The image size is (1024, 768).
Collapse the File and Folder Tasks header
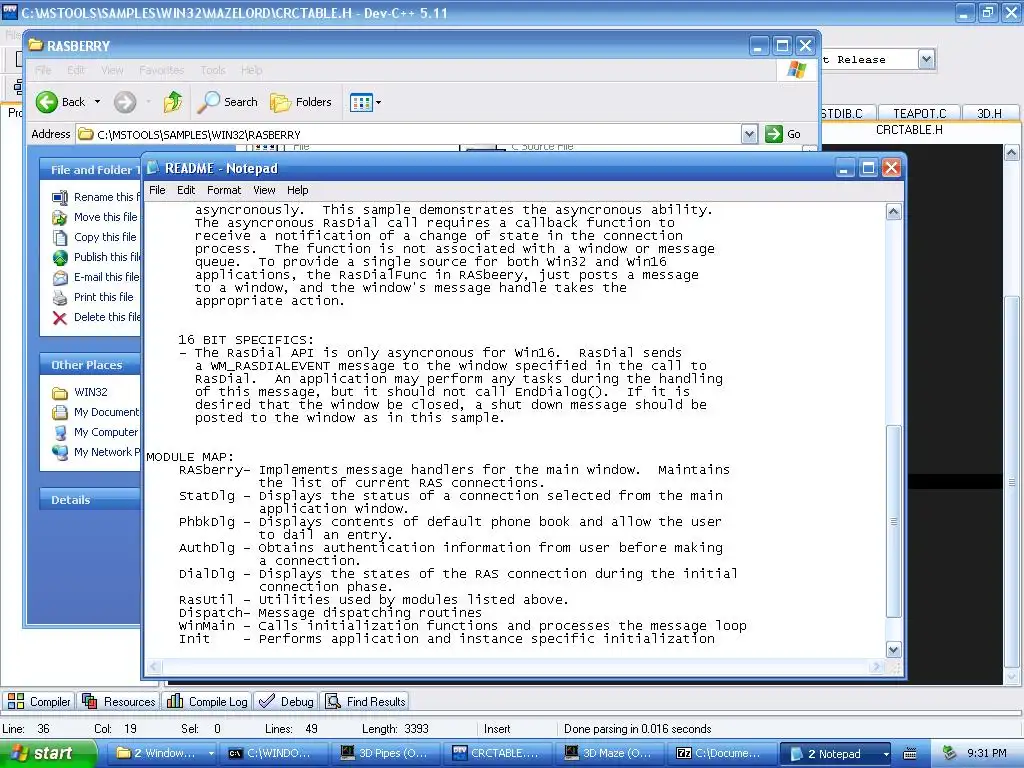coord(89,169)
